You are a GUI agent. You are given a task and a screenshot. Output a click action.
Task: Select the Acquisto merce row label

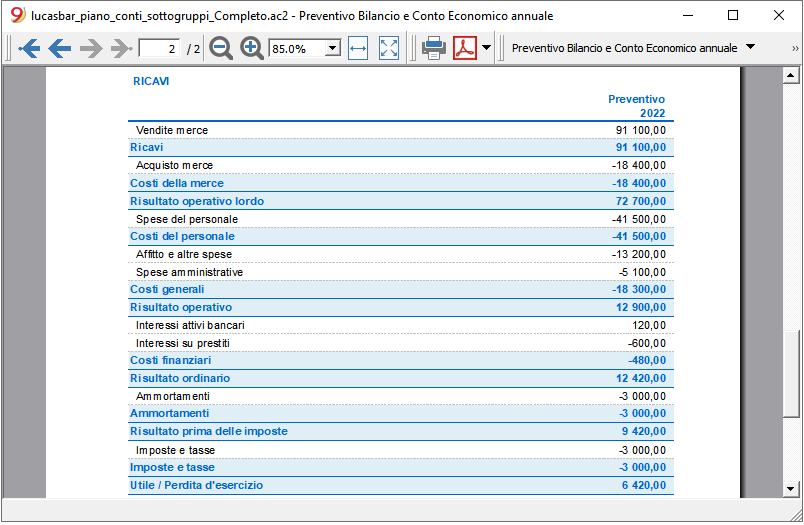pos(174,165)
